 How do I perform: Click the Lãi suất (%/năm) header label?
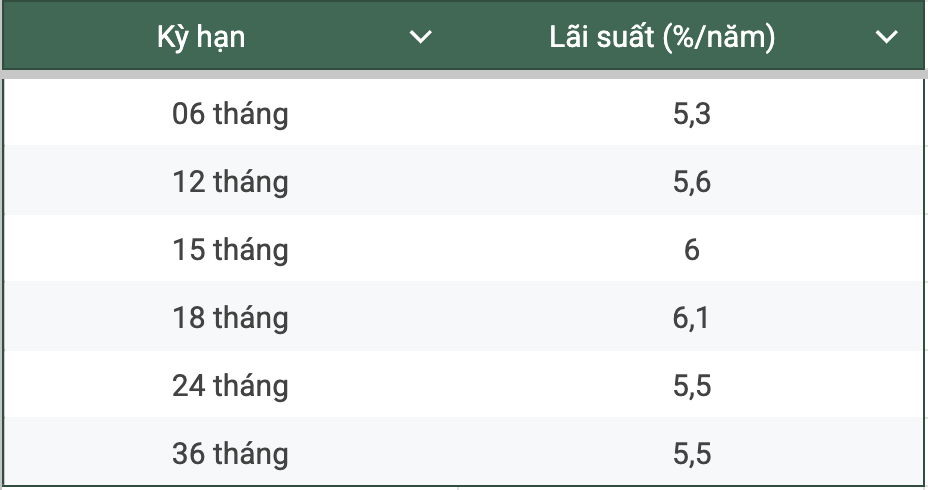click(x=663, y=38)
